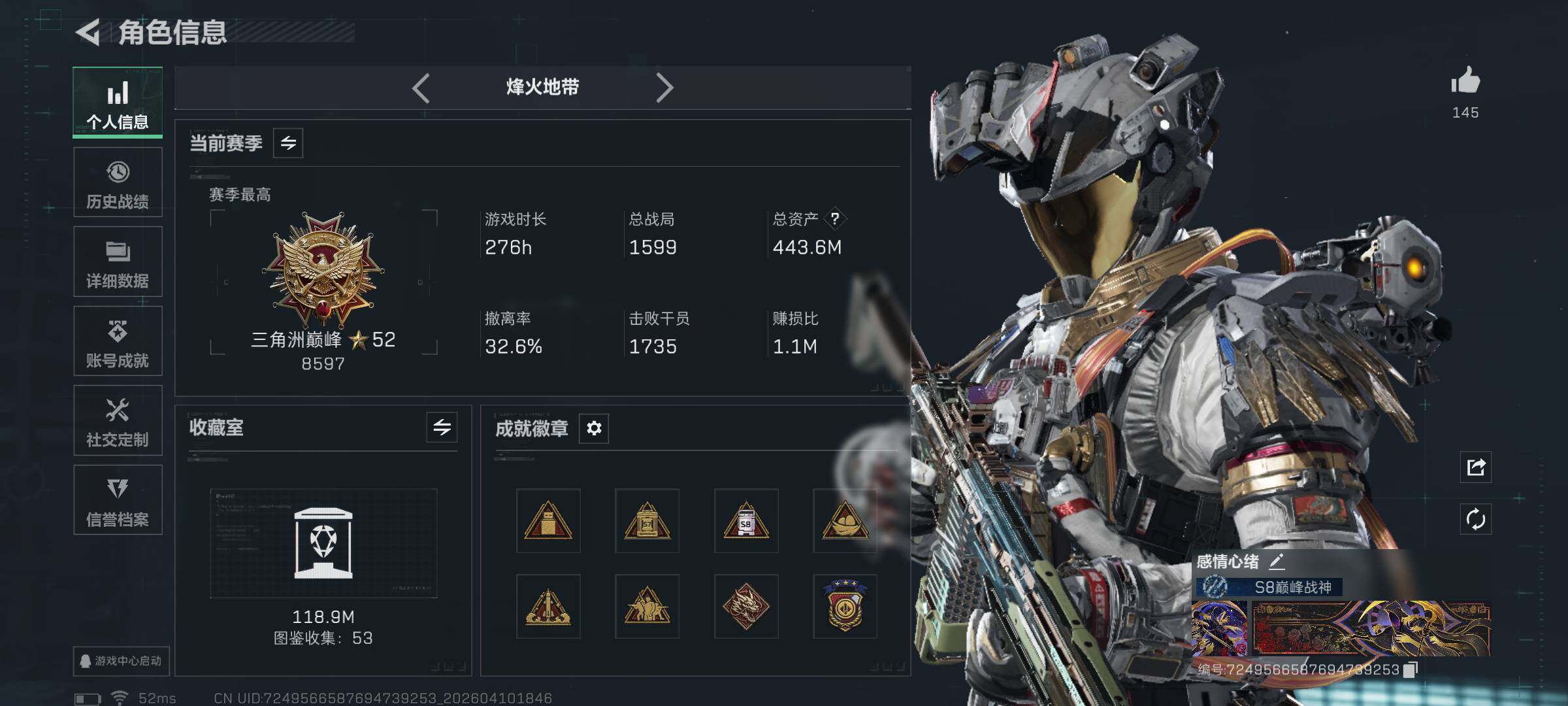Copy the player ID using the copy icon
Viewport: 1568px width, 706px height.
pyautogui.click(x=1410, y=669)
